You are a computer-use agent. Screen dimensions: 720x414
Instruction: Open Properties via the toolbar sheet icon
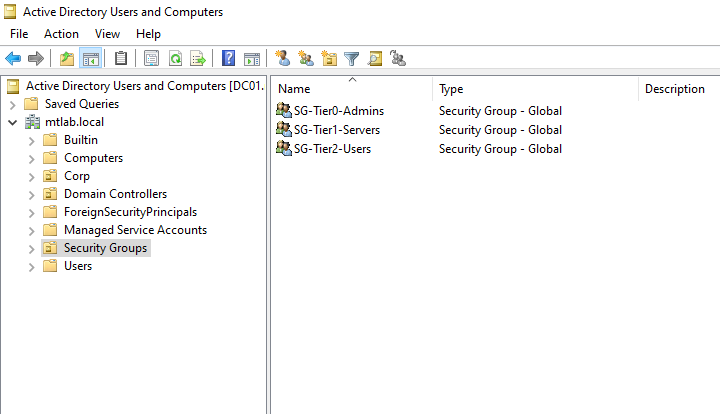152,59
